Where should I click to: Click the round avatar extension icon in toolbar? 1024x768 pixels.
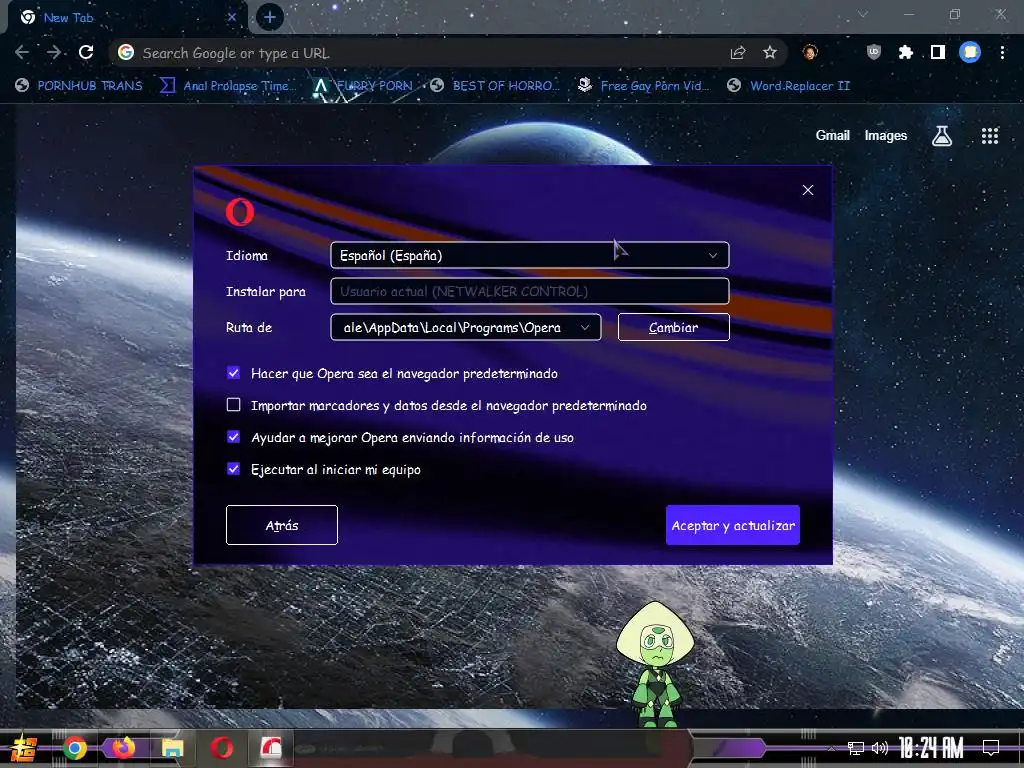coord(810,52)
